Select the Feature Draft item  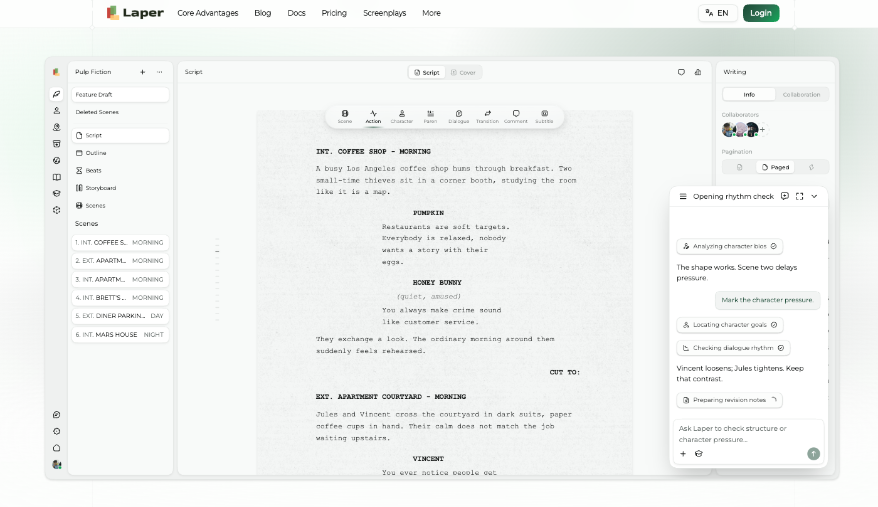click(x=120, y=95)
